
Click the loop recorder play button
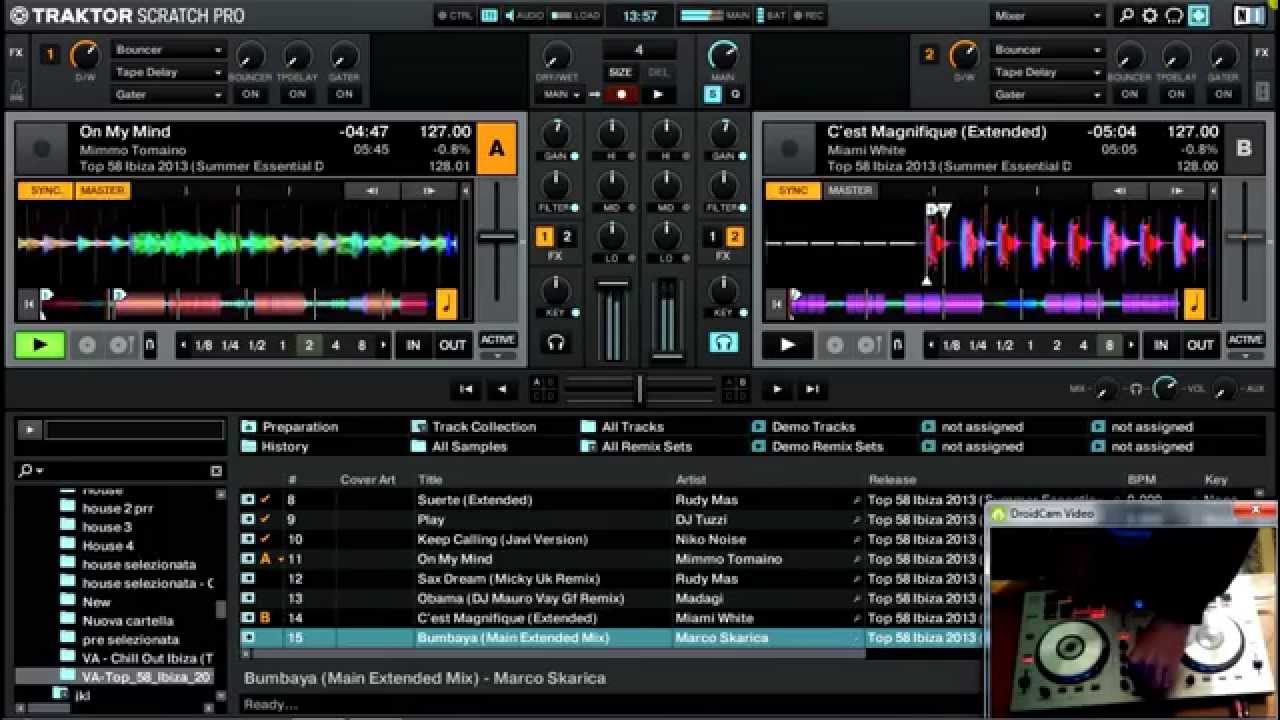tap(658, 94)
